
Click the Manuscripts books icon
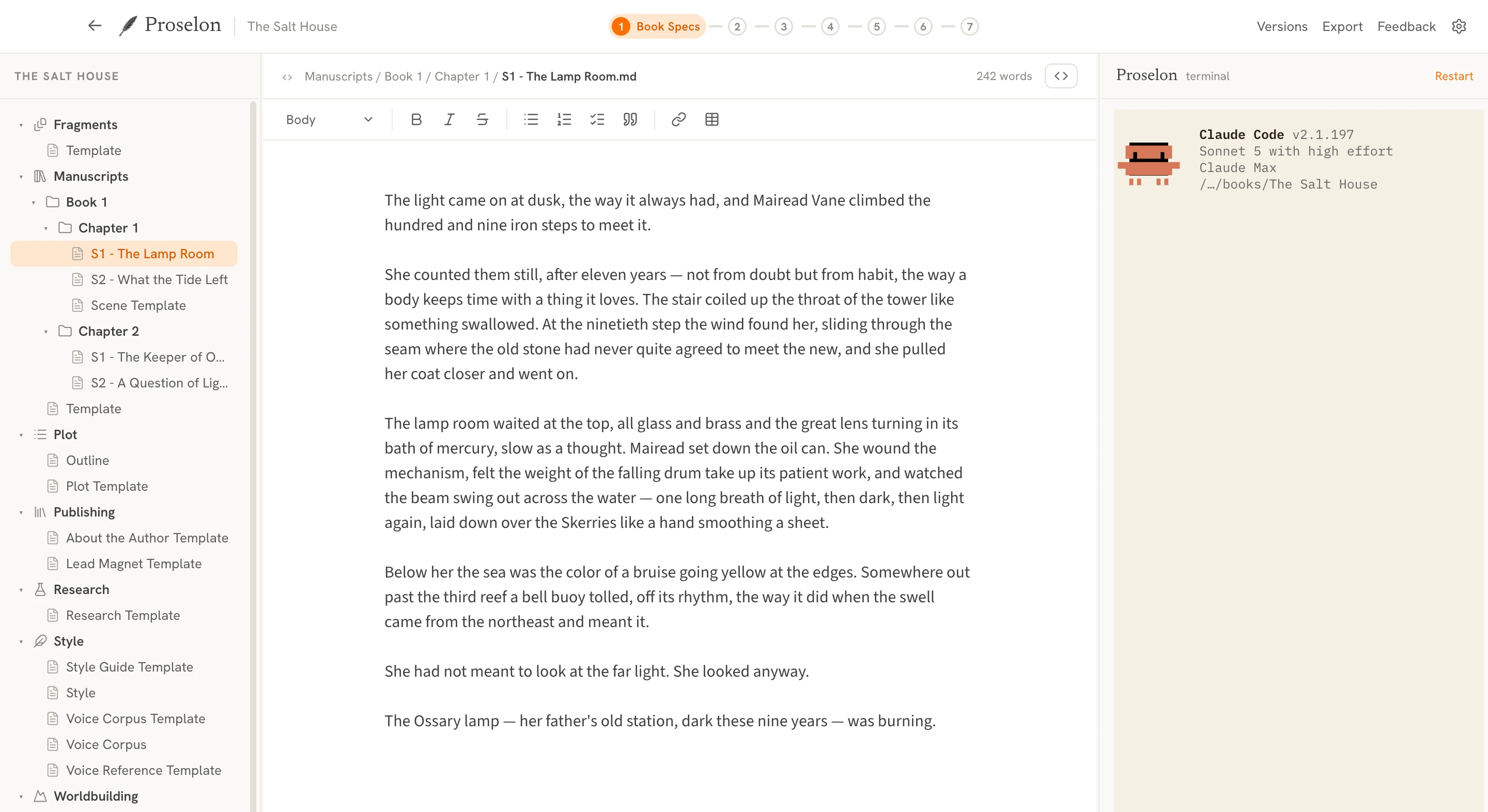40,176
